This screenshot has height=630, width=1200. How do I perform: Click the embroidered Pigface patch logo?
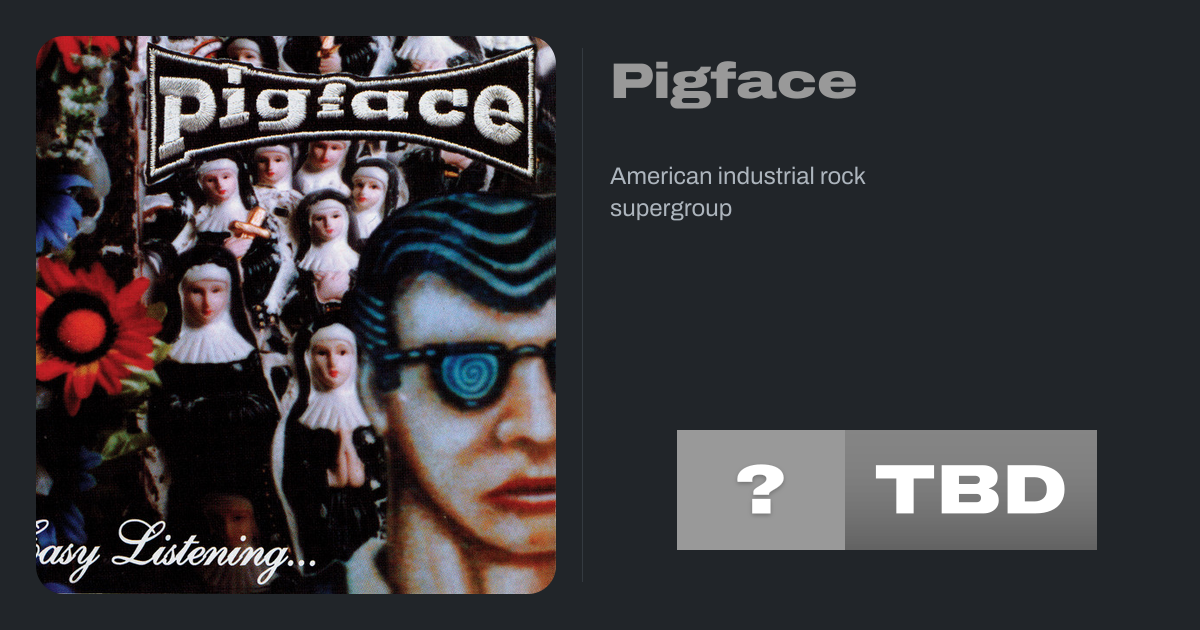[340, 110]
